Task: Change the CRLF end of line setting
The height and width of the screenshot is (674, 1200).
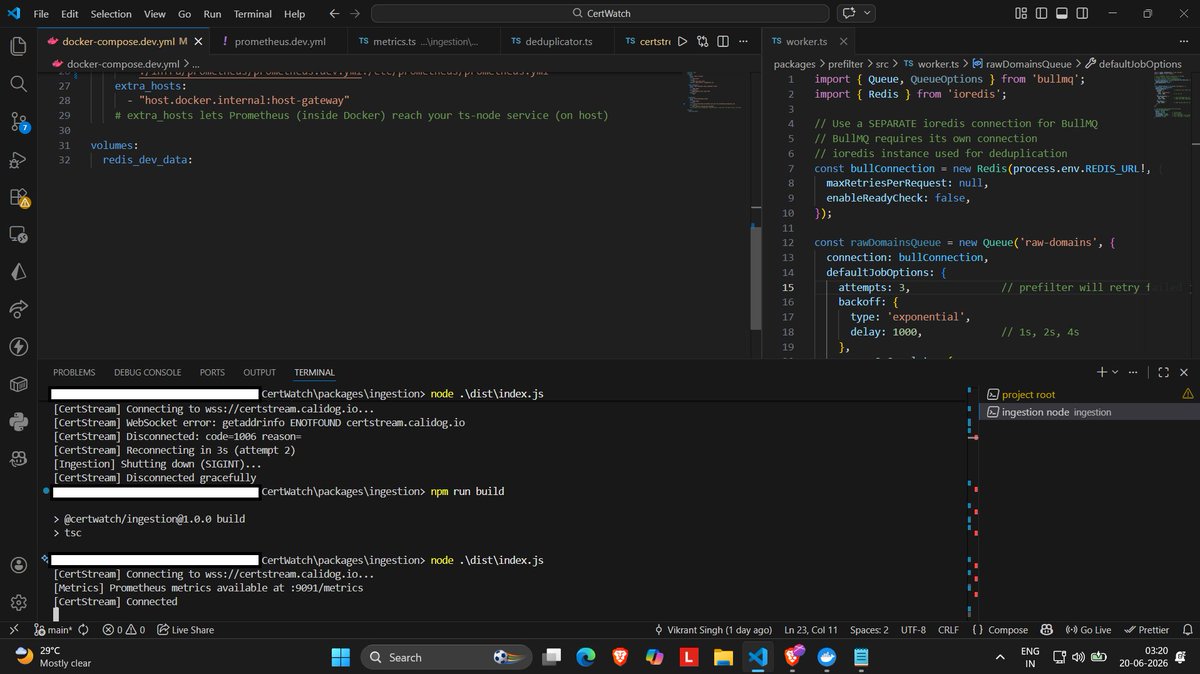Action: point(948,630)
